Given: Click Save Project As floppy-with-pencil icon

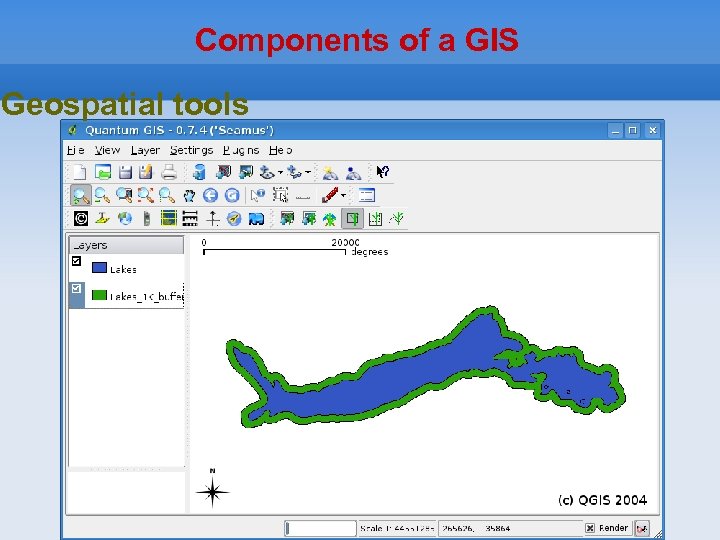Looking at the screenshot, I should tap(146, 172).
